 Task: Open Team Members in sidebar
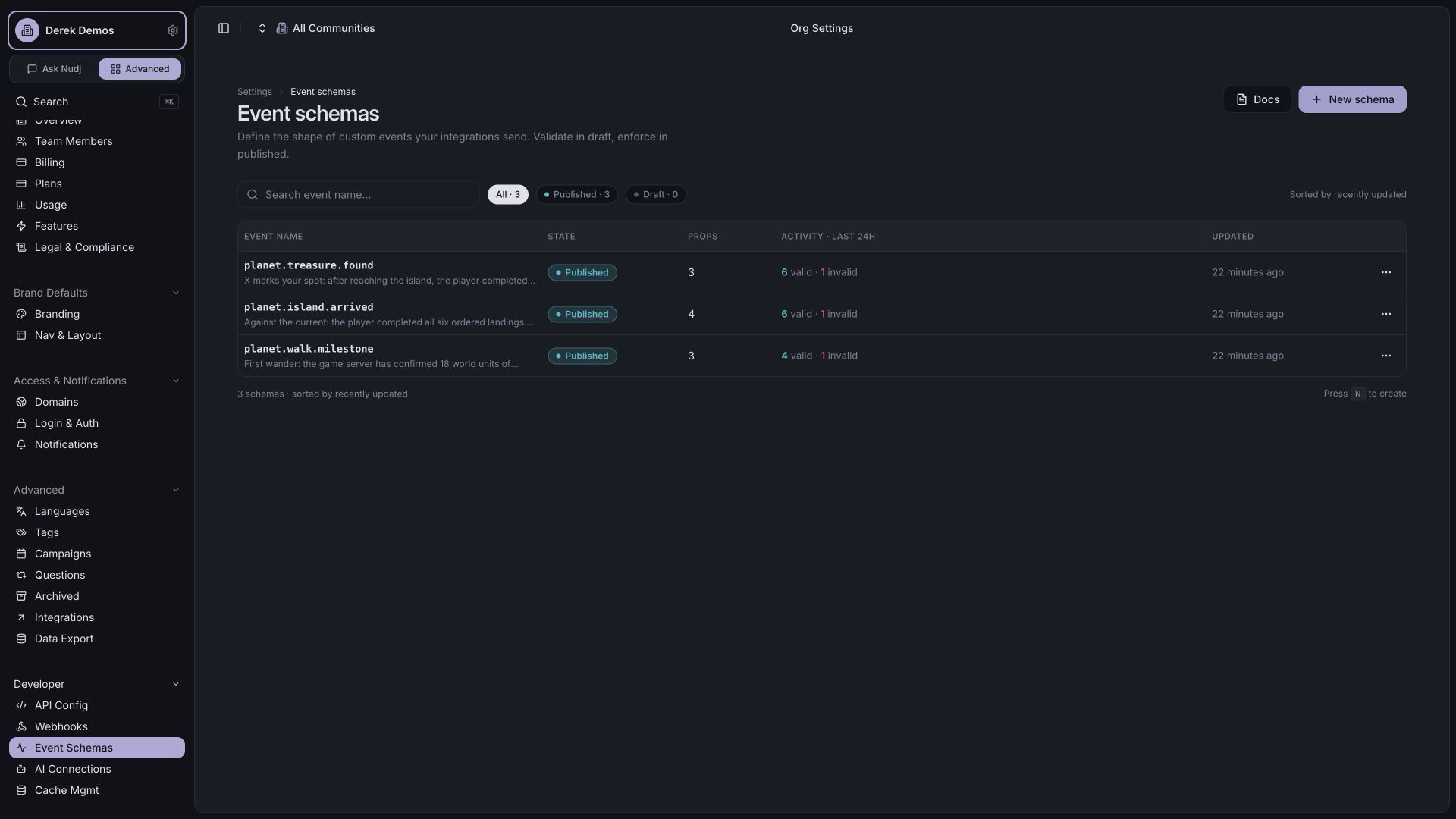tap(97, 141)
